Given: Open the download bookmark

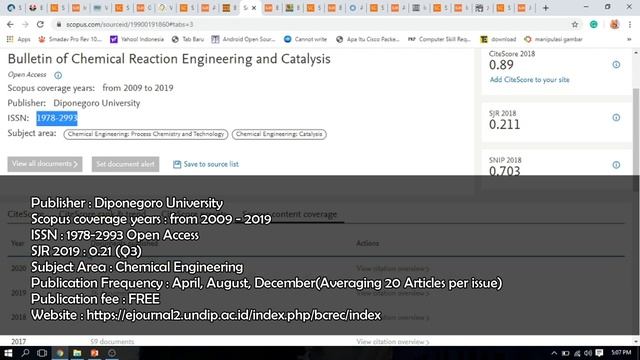Looking at the screenshot, I should [x=498, y=39].
